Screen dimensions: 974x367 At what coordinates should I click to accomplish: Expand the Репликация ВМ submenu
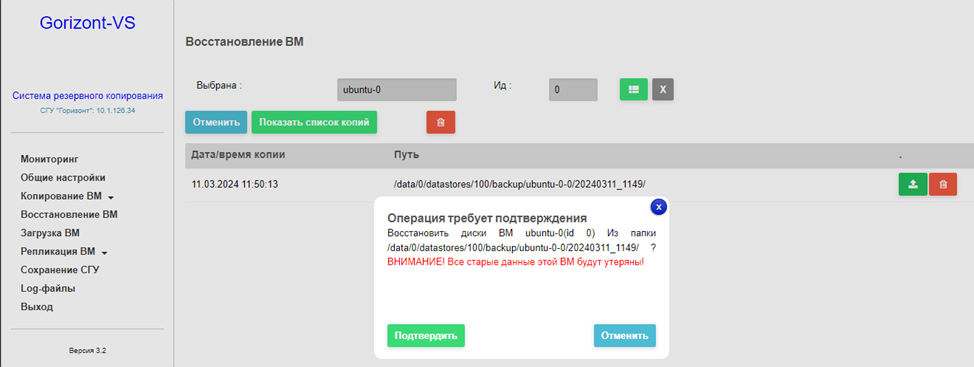click(x=64, y=252)
